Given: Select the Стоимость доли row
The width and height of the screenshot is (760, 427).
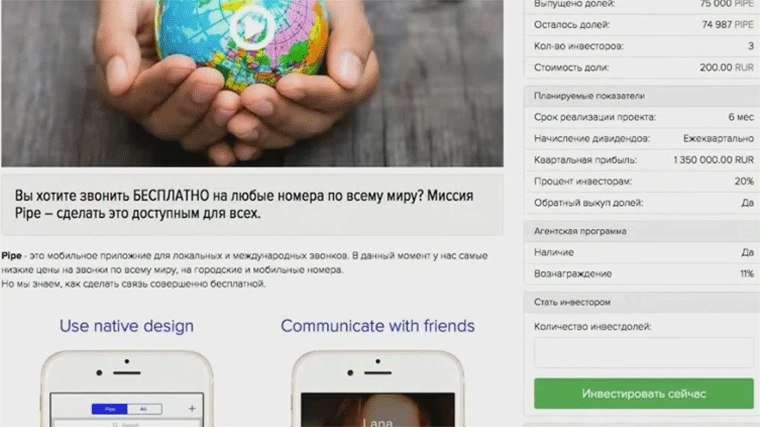Looking at the screenshot, I should pos(642,67).
